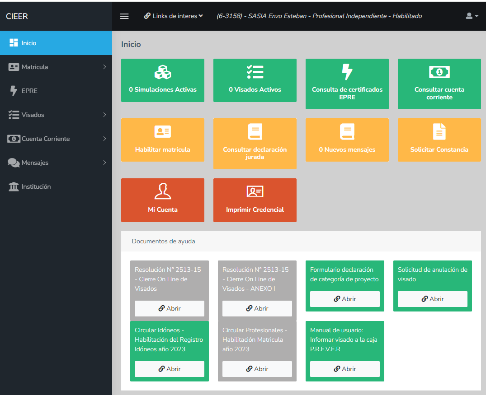This screenshot has height=395, width=486.
Task: Select Inicio in the sidebar
Action: (56, 43)
